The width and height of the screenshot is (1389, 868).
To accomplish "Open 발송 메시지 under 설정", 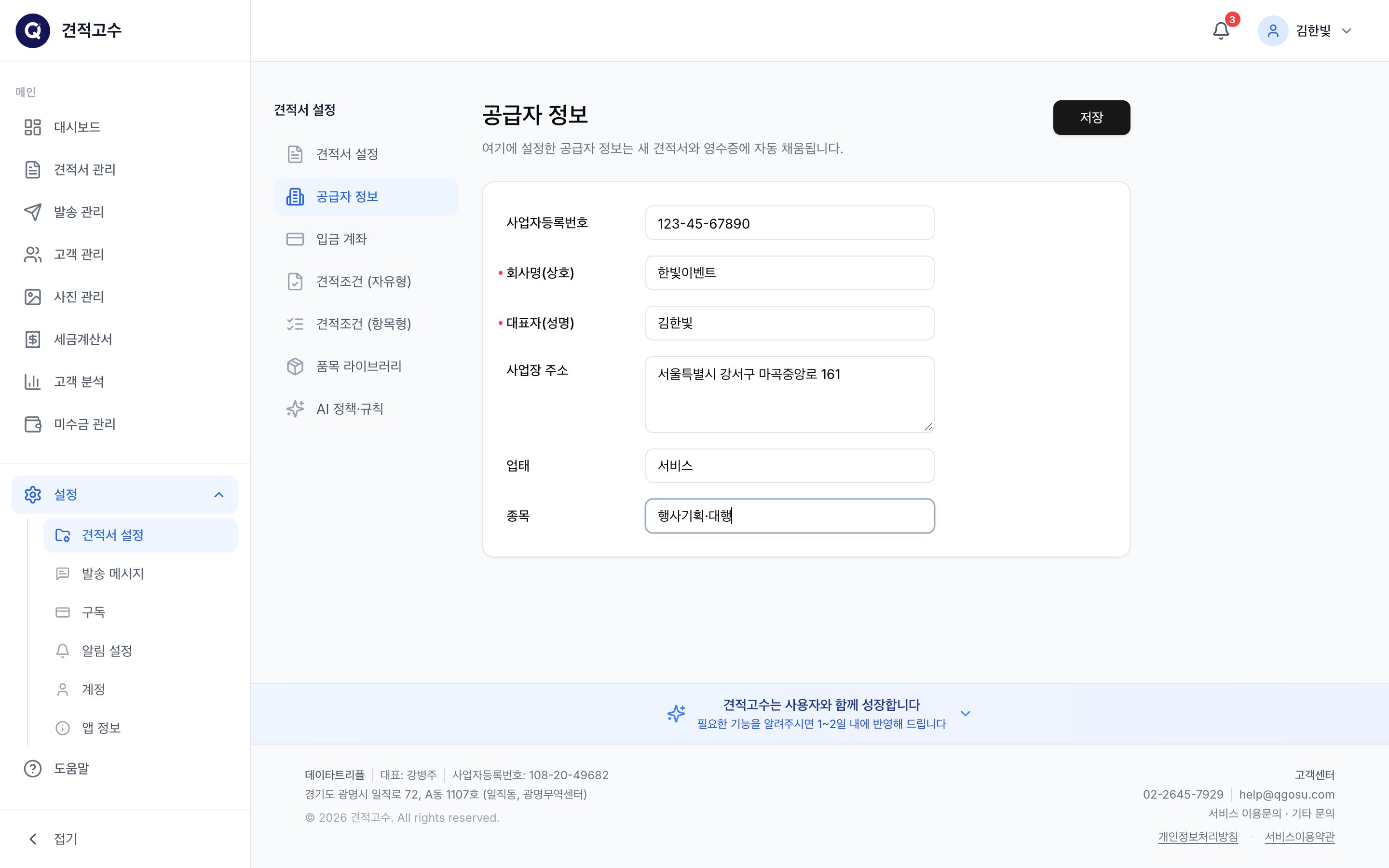I will tap(141, 573).
